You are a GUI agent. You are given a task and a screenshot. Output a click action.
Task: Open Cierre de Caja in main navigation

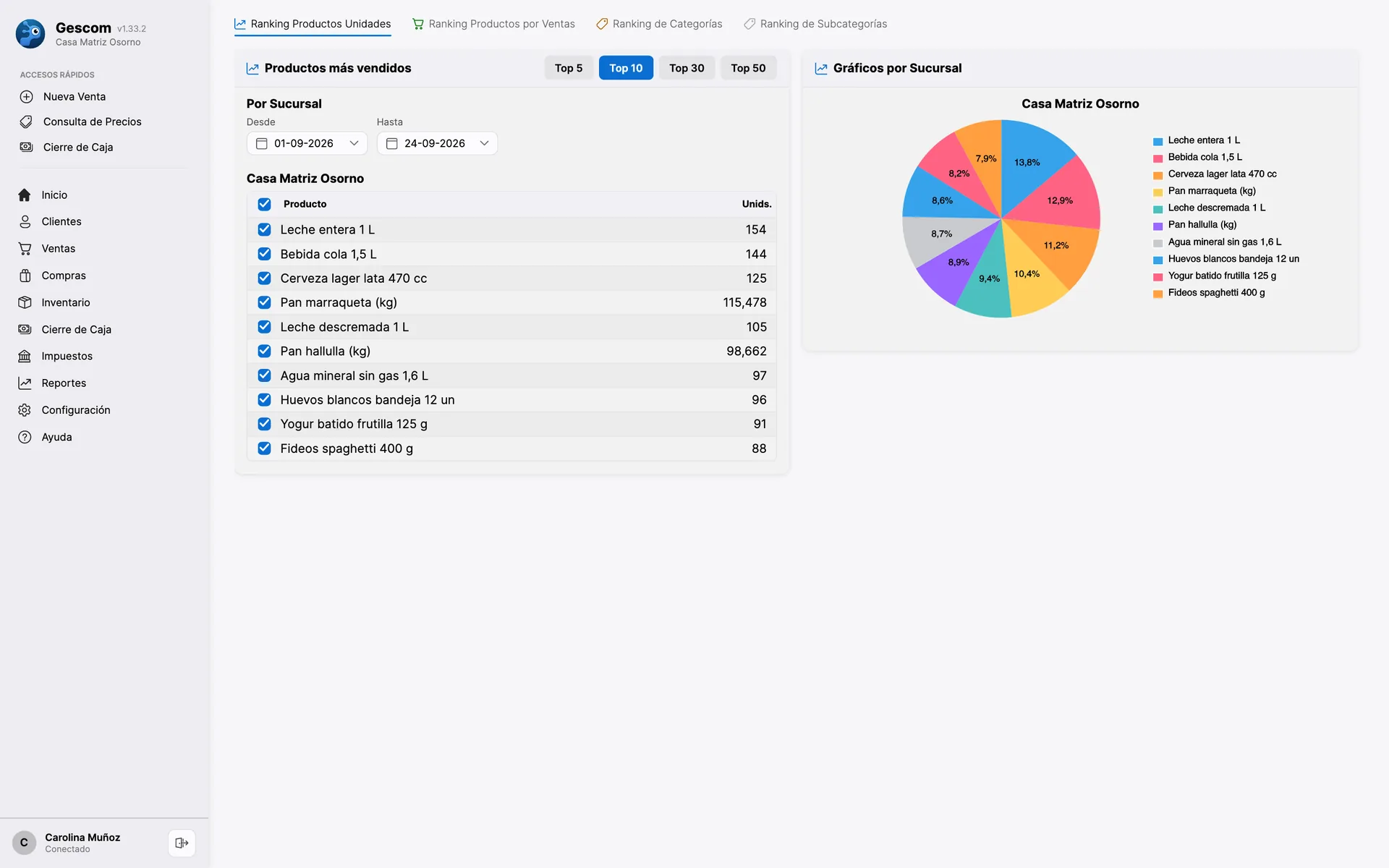click(x=76, y=329)
